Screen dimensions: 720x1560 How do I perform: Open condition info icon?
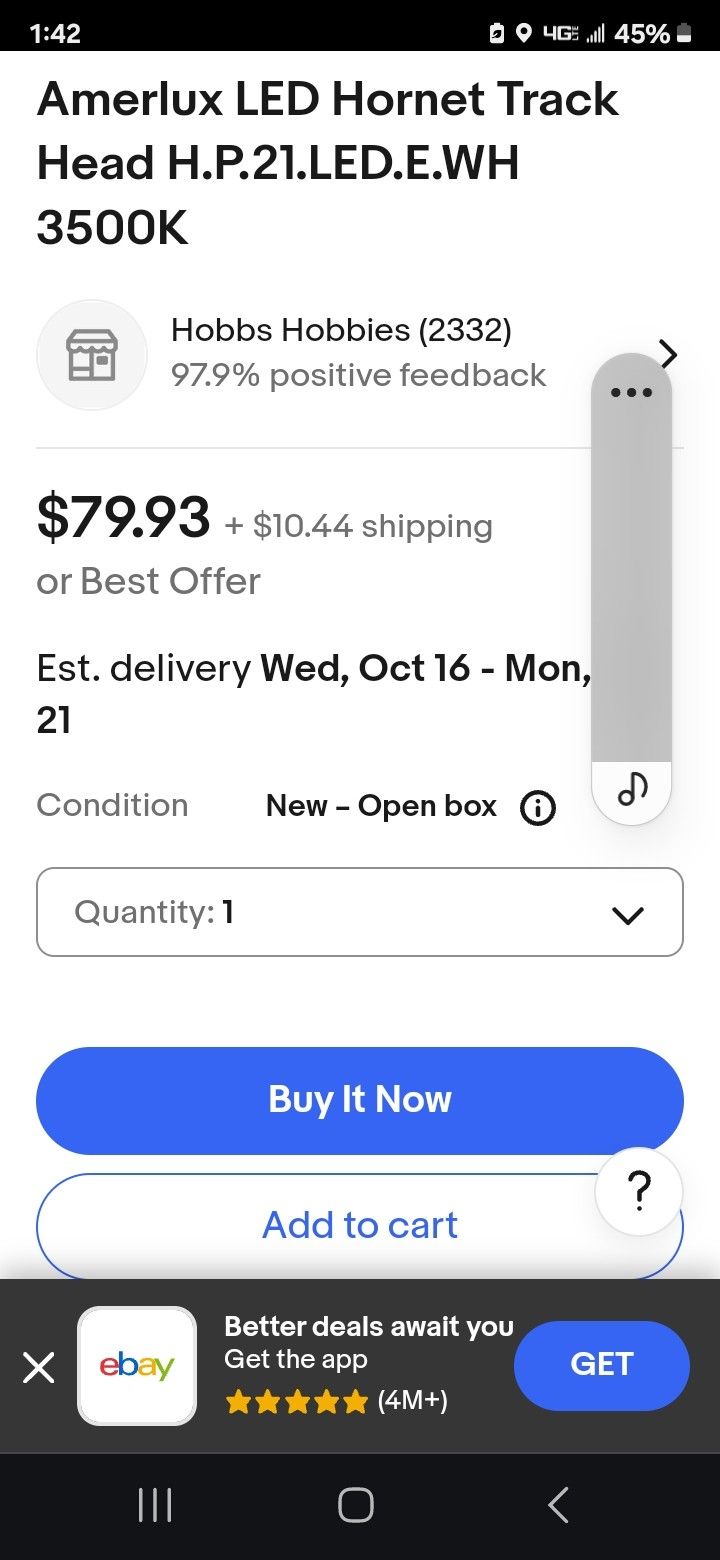[538, 807]
